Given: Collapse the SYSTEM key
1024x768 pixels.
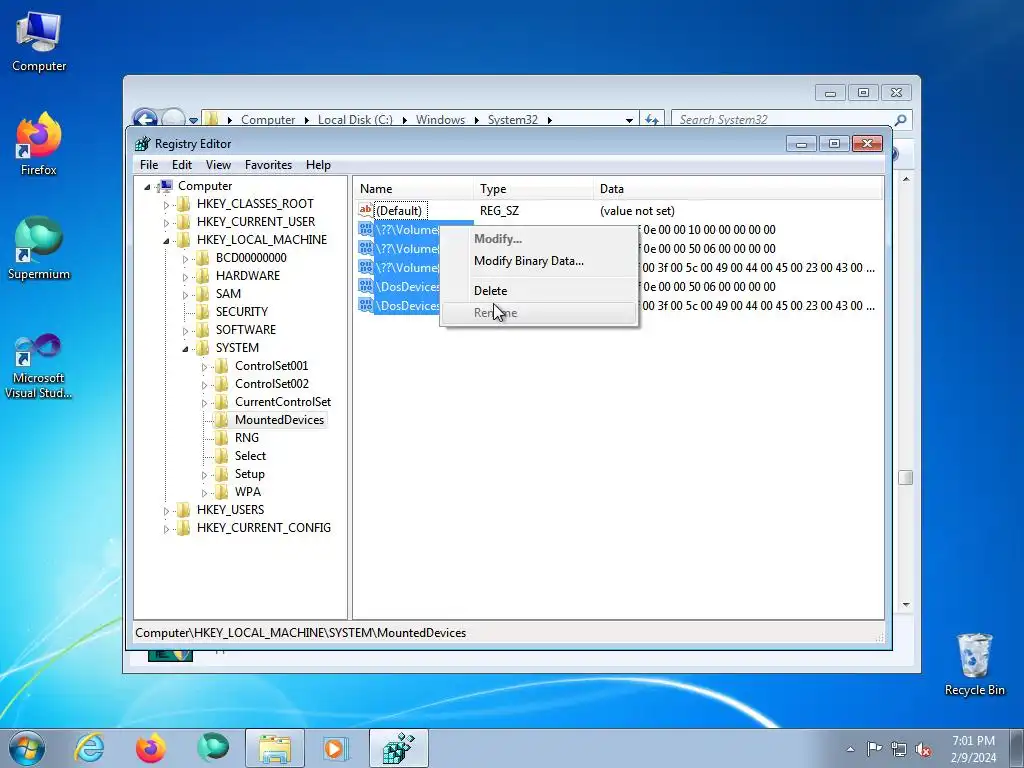Looking at the screenshot, I should coord(185,349).
